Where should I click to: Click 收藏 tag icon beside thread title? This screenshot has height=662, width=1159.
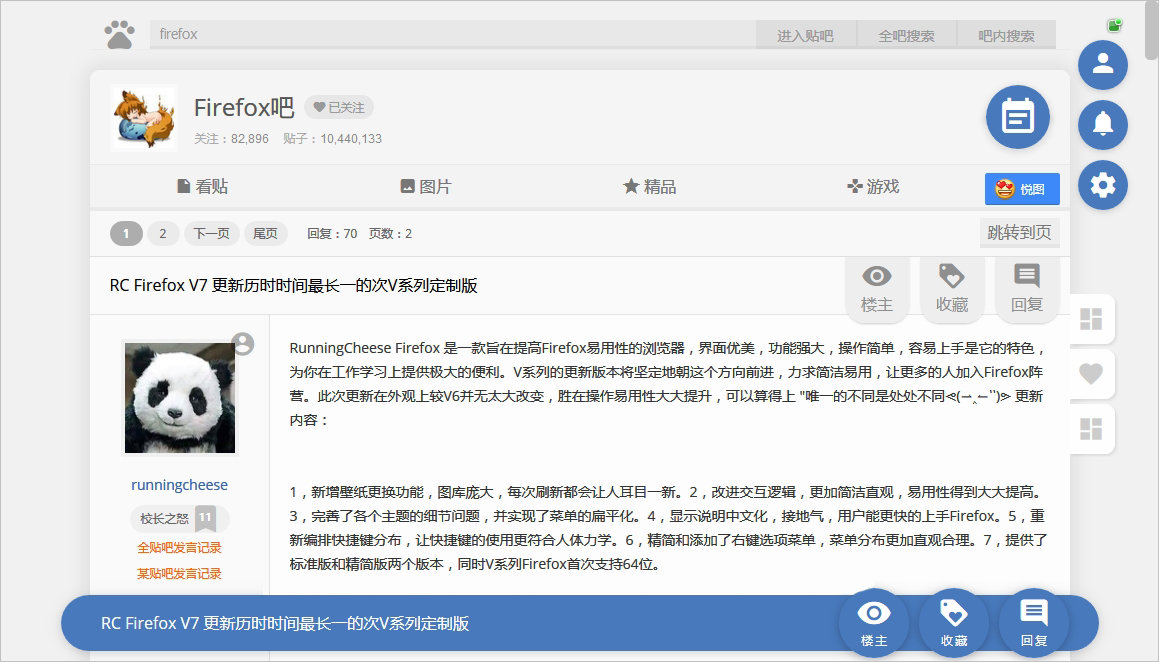coord(952,288)
